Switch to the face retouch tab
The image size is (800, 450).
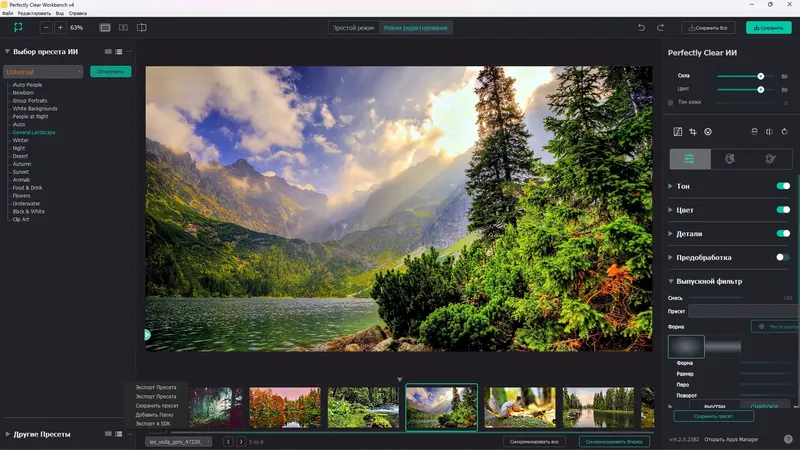(x=730, y=159)
